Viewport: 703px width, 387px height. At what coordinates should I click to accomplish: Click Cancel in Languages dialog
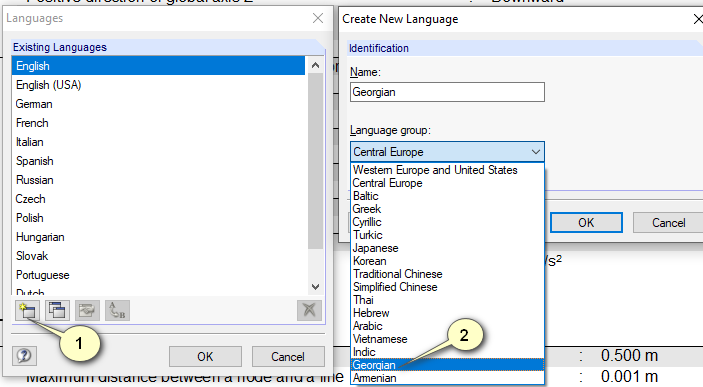[288, 357]
